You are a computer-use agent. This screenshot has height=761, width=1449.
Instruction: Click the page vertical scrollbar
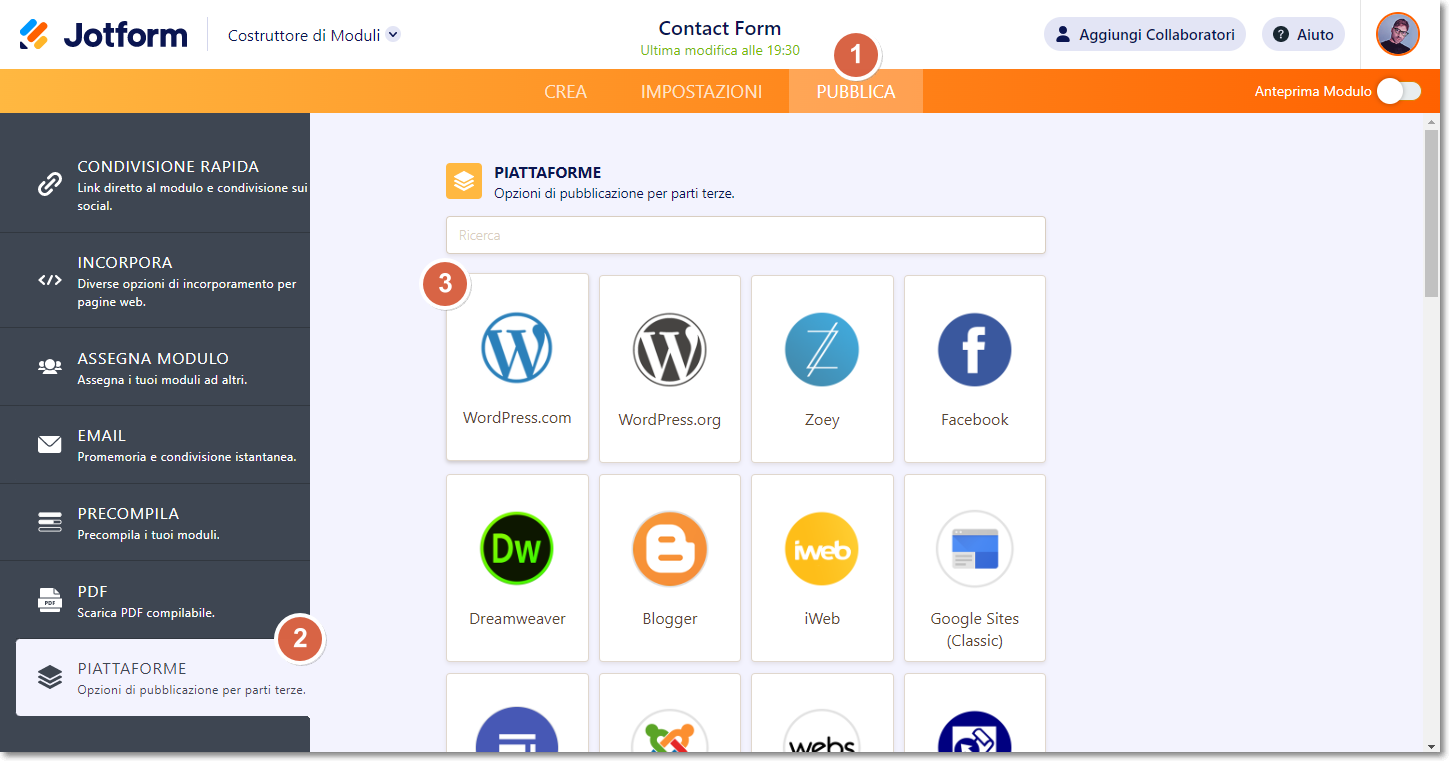tap(1432, 212)
